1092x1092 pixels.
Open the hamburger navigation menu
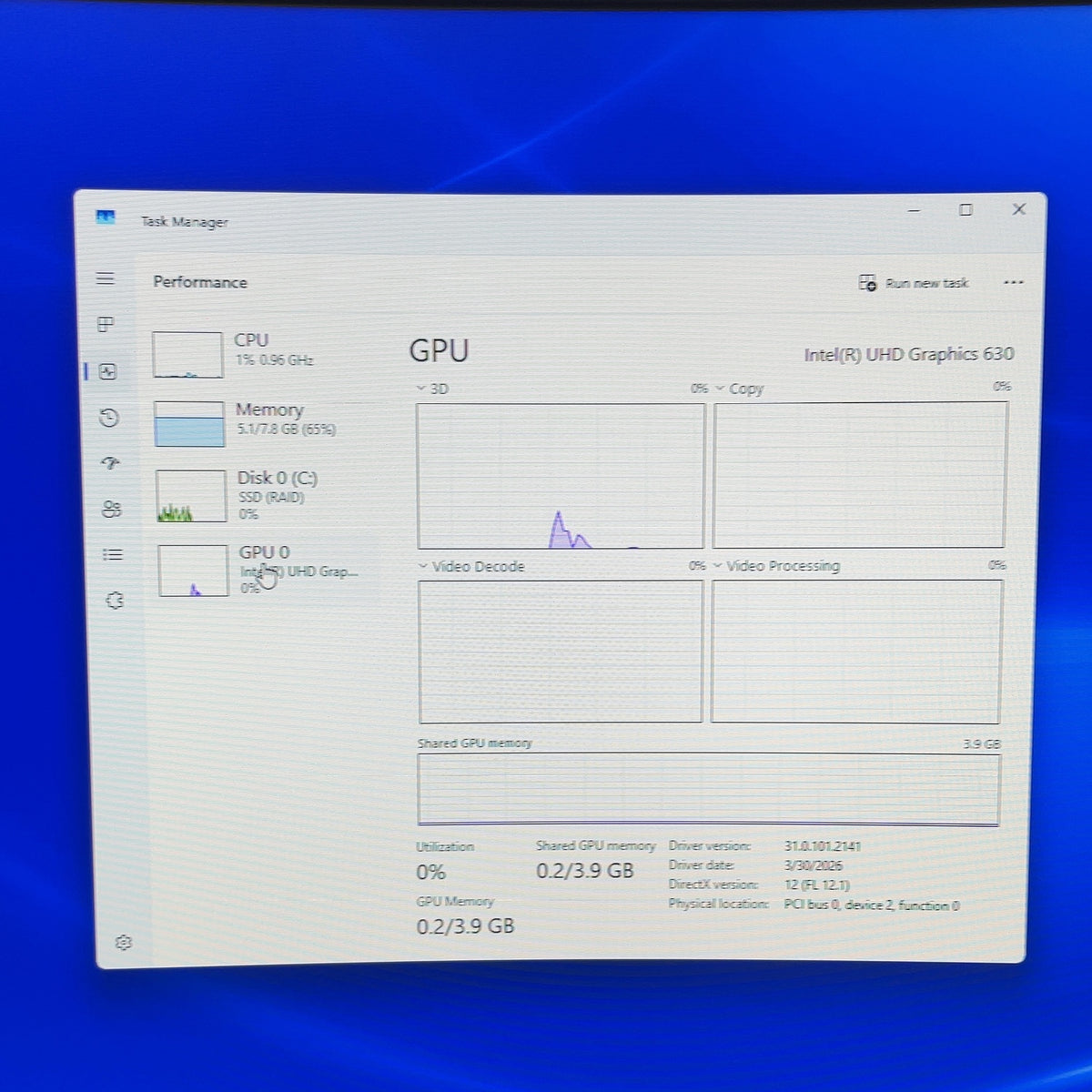tap(106, 278)
